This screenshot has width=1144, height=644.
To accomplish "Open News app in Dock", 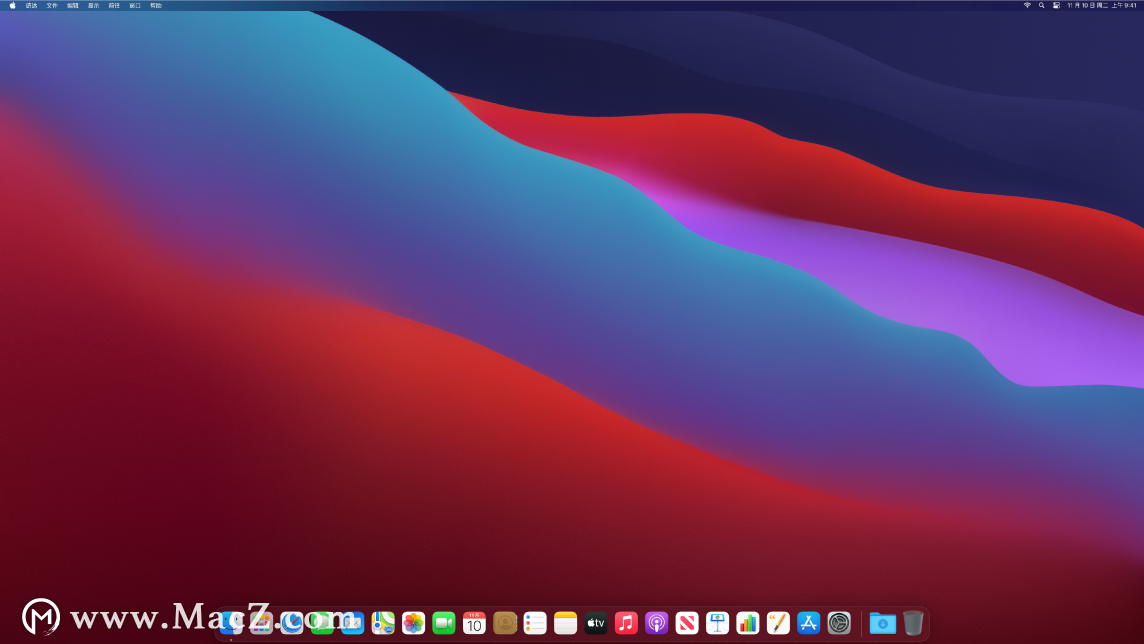I will point(687,623).
